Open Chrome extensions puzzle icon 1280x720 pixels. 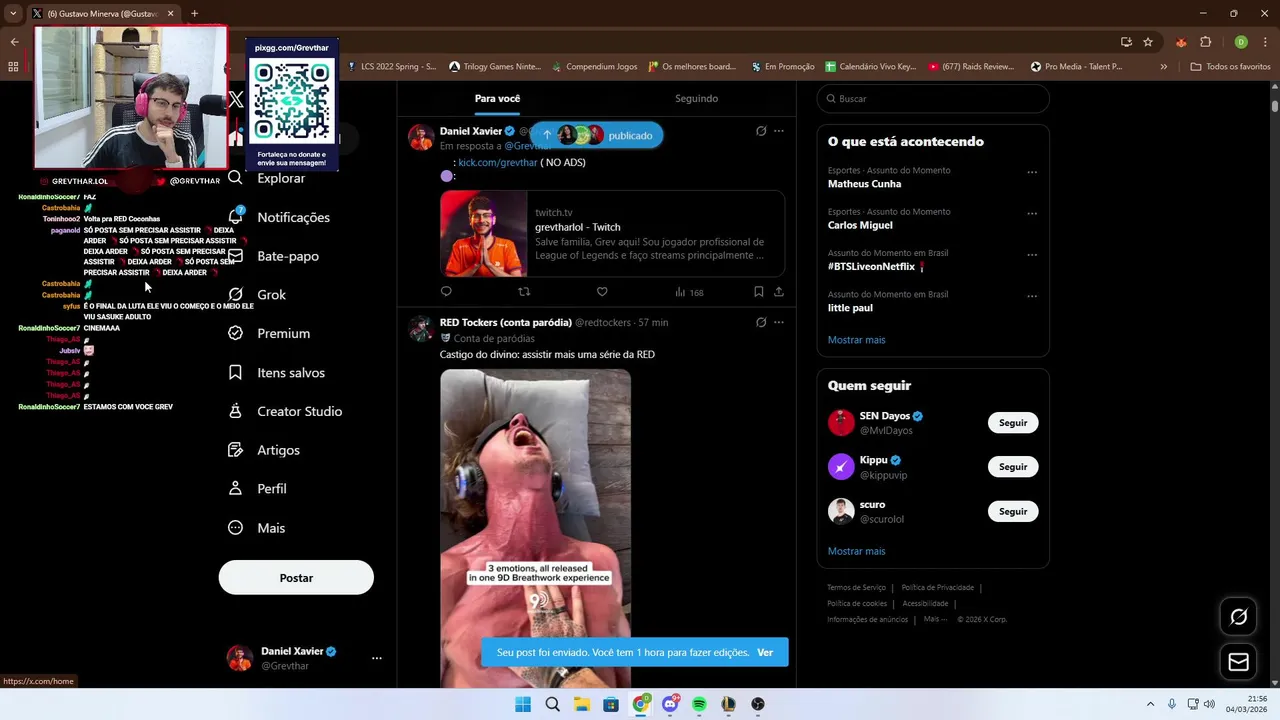1205,42
